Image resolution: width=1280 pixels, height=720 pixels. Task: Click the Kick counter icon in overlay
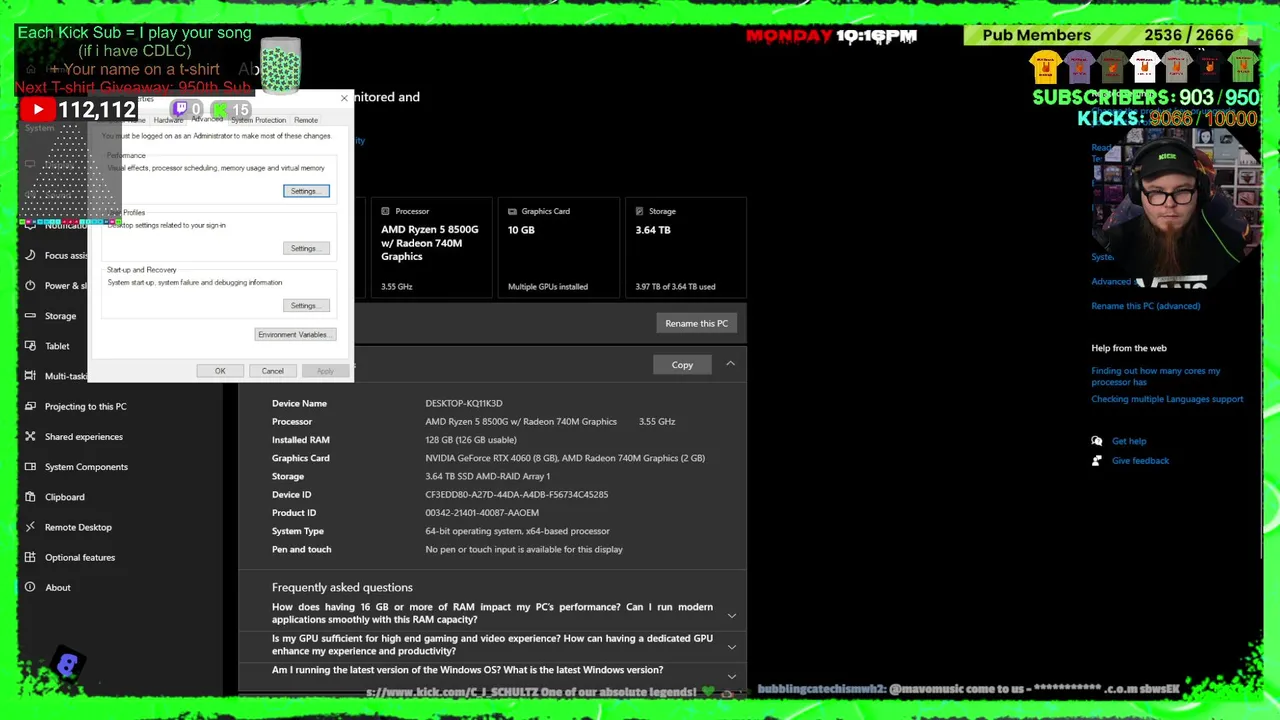[220, 109]
